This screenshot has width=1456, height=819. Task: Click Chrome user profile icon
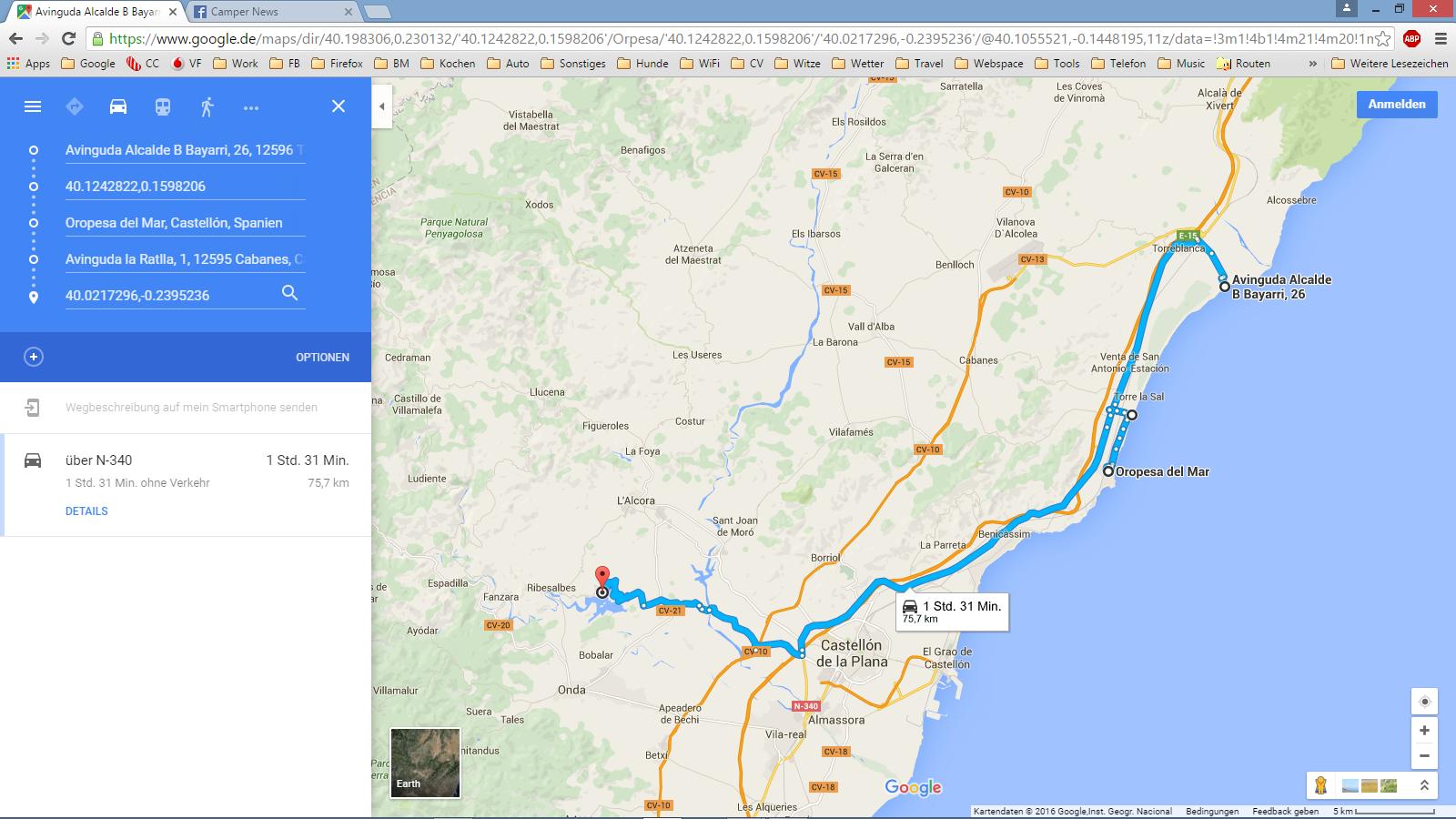tap(1347, 8)
